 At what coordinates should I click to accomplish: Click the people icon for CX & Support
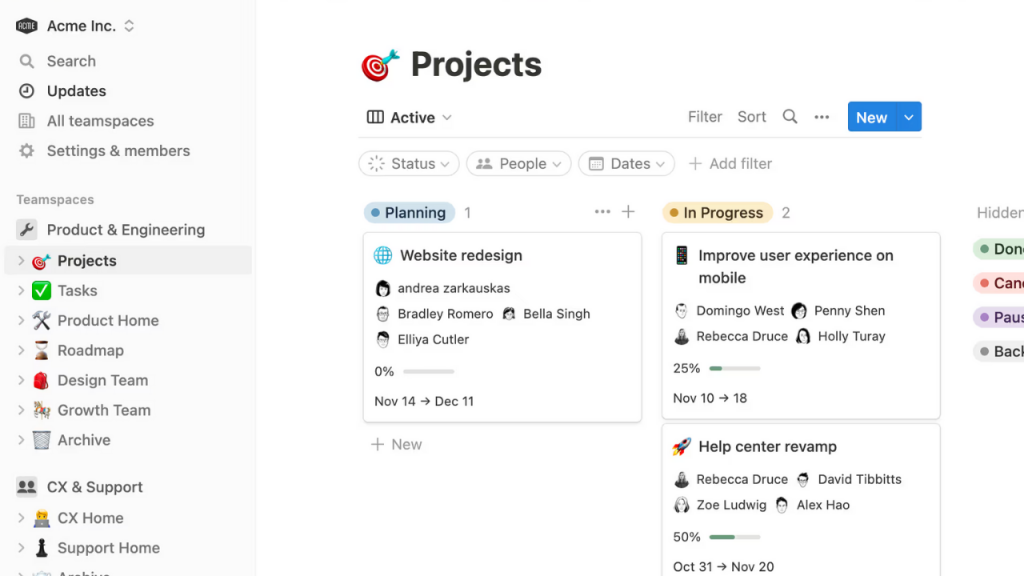point(27,487)
